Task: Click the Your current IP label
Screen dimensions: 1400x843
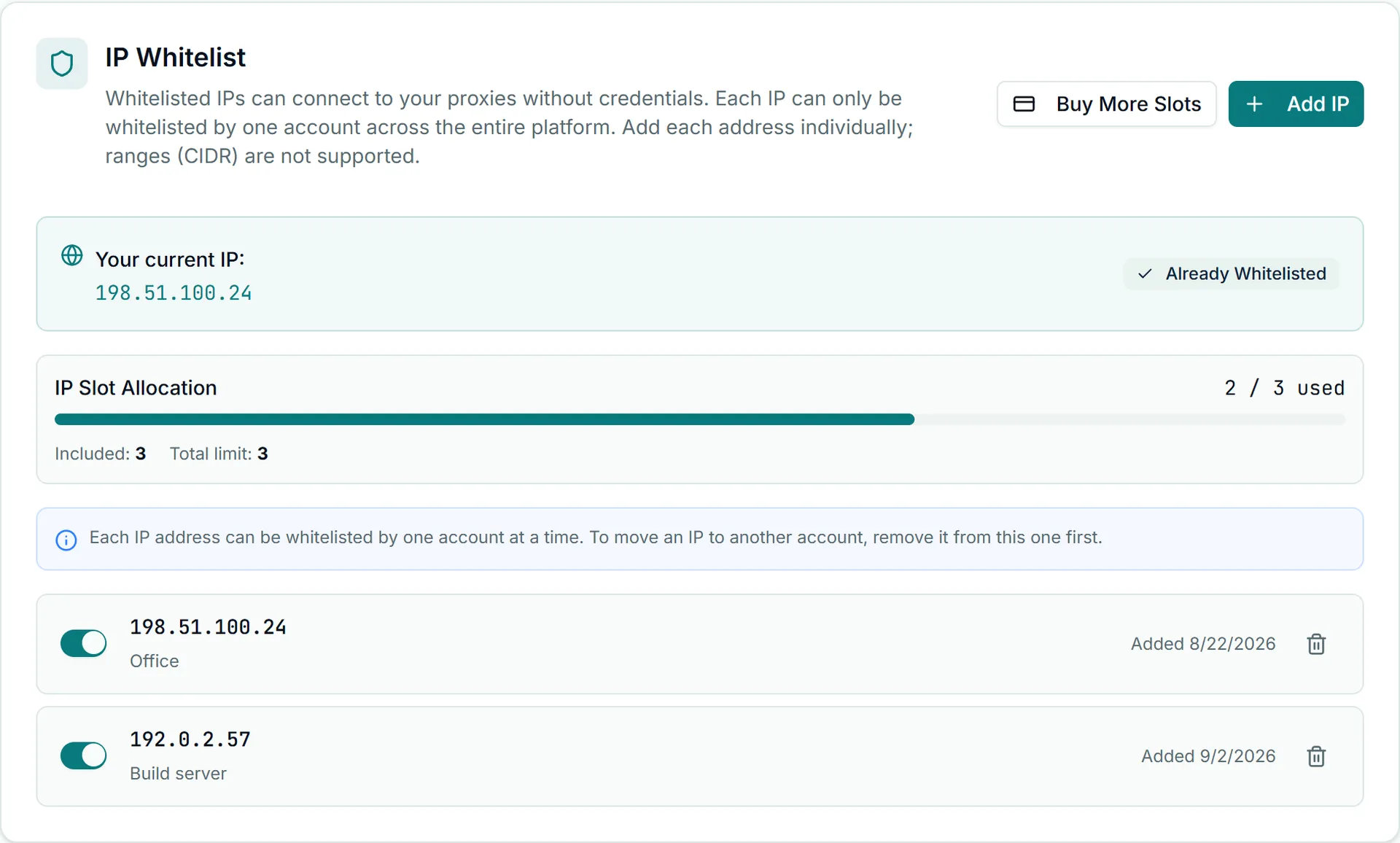Action: (170, 260)
